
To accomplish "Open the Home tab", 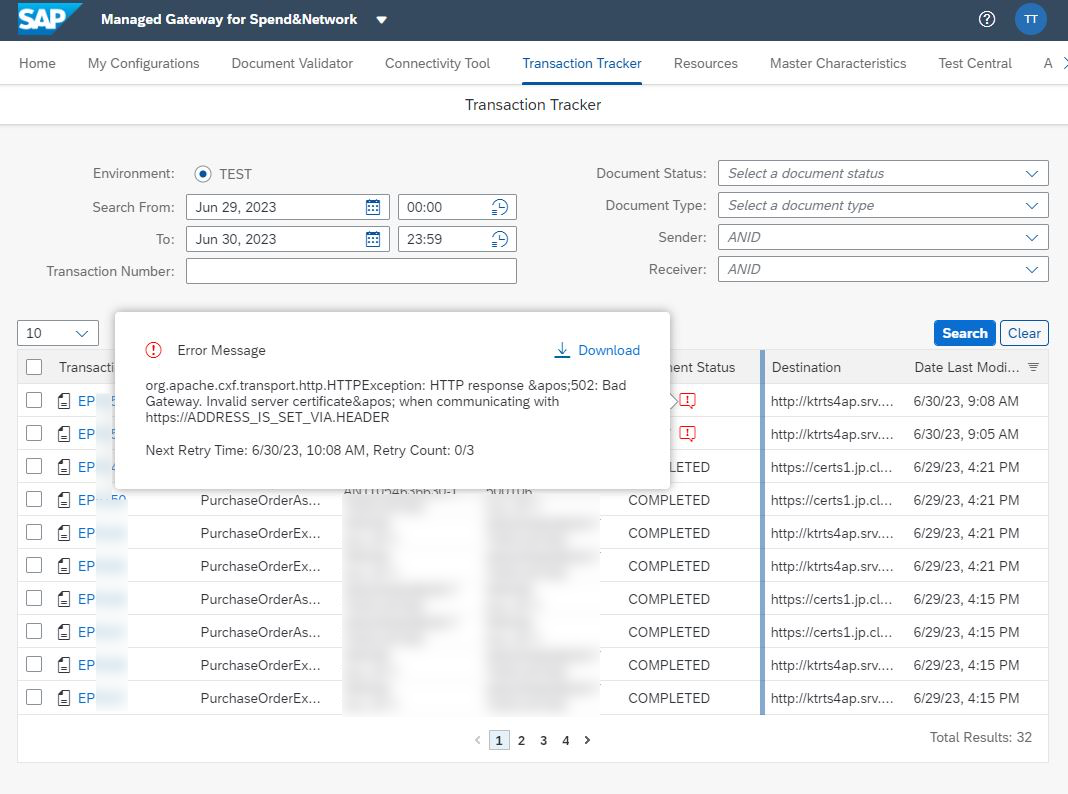I will 37,63.
